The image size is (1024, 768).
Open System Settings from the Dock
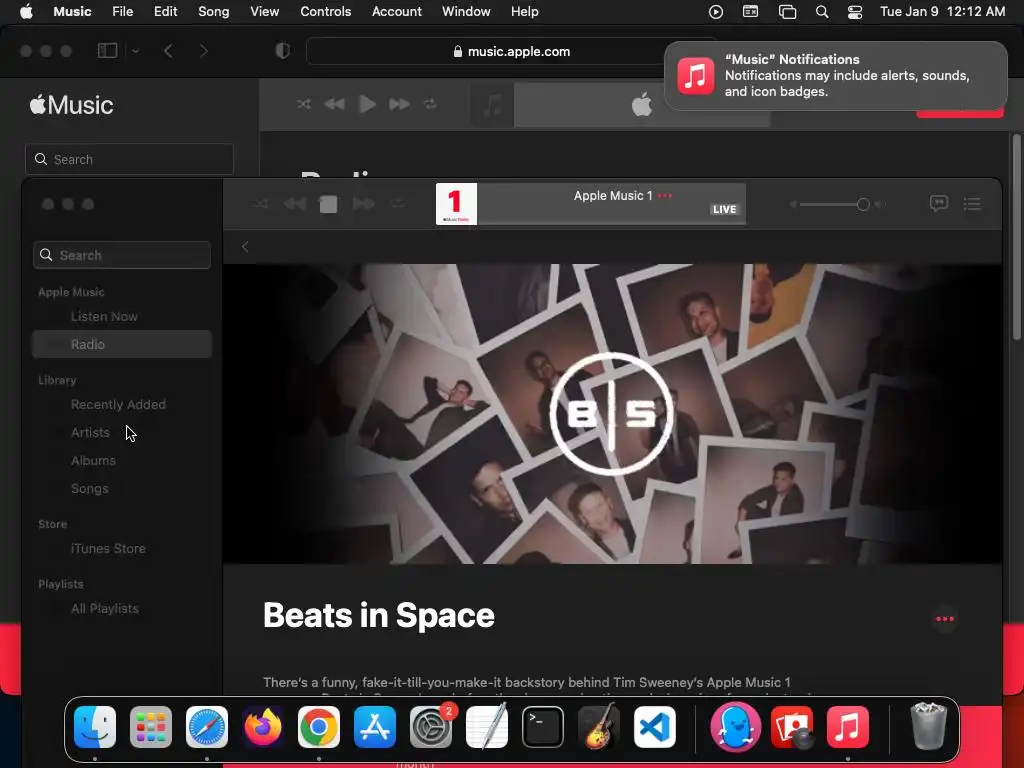coord(431,727)
